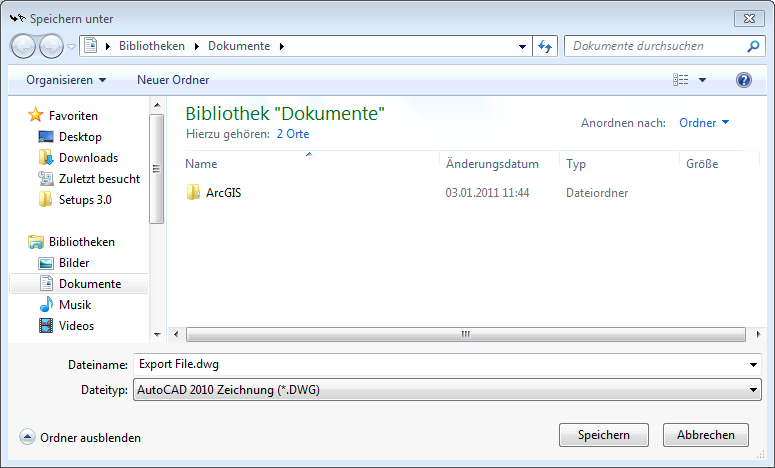Screen dimensions: 775x468
Task: Click the refresh button beside the address bar
Action: coord(546,46)
